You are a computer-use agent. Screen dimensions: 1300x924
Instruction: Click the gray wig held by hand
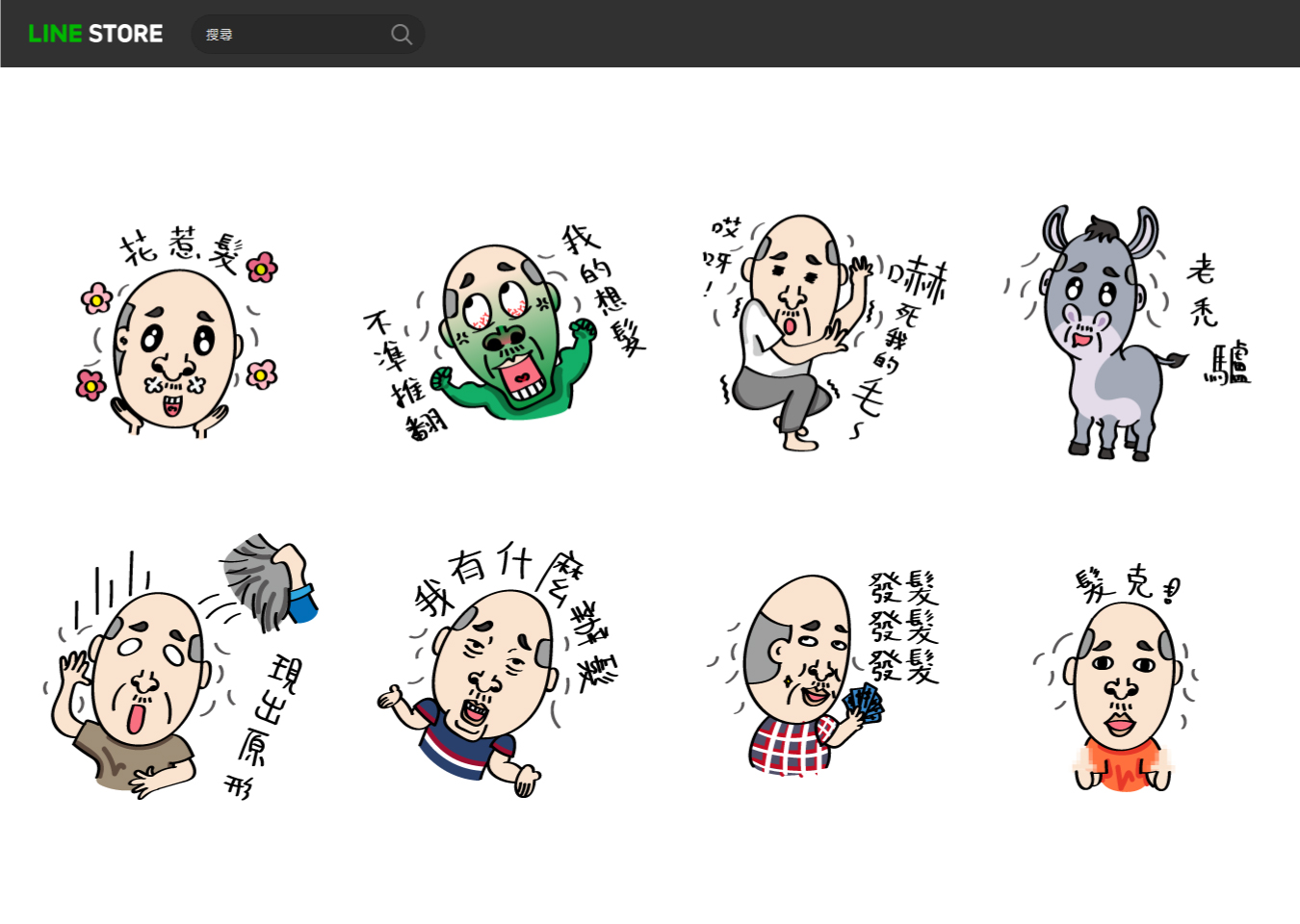click(260, 577)
